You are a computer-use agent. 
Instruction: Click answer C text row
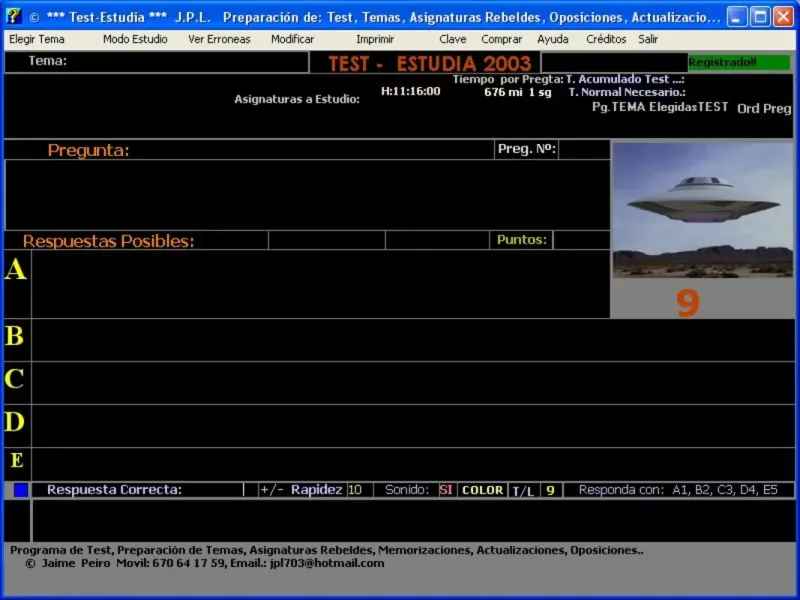click(413, 383)
